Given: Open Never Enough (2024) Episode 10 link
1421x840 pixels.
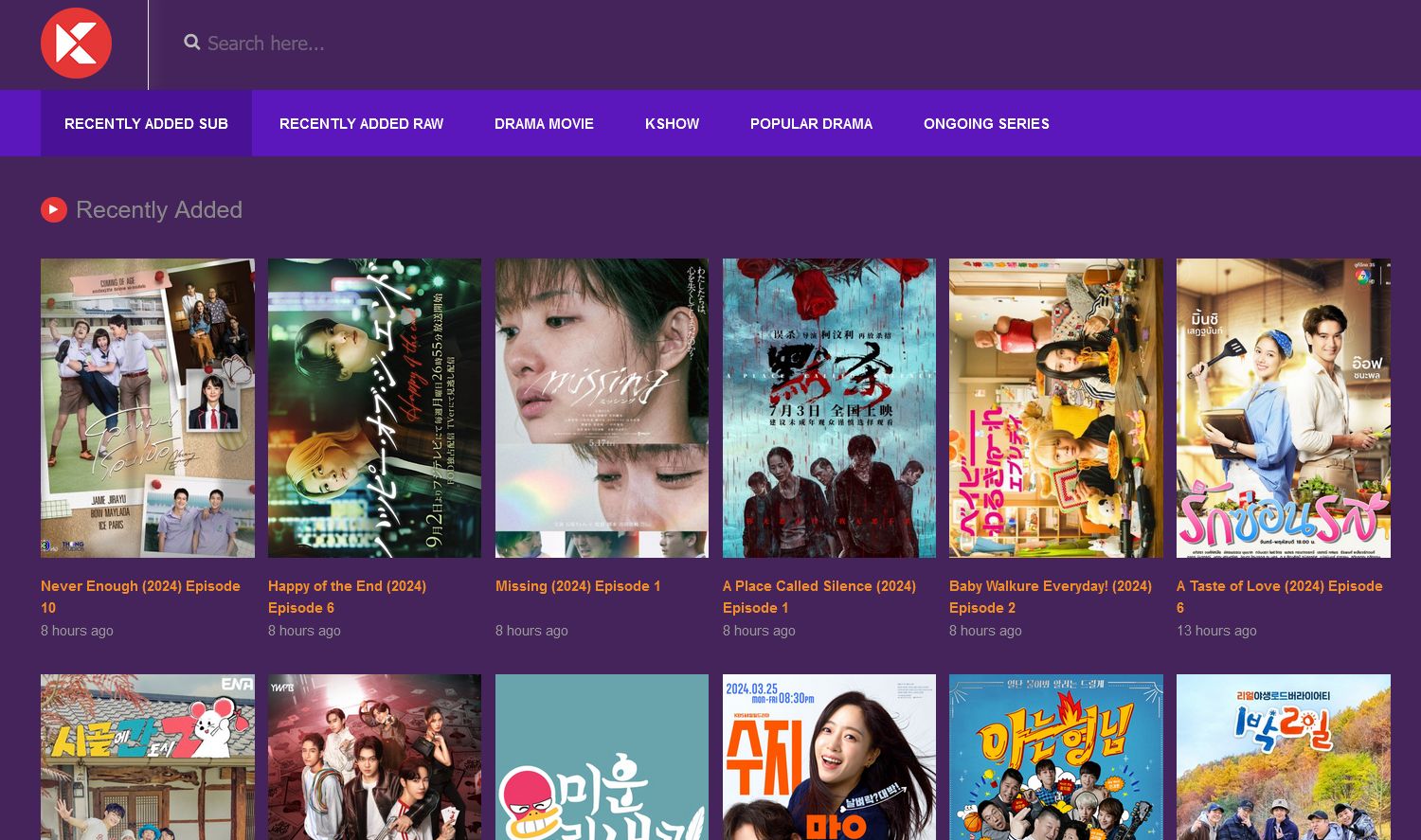Looking at the screenshot, I should tap(140, 597).
